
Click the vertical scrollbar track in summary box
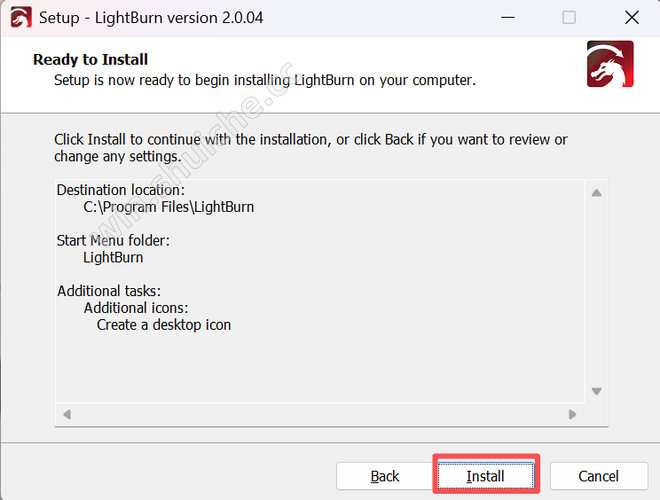tap(596, 290)
